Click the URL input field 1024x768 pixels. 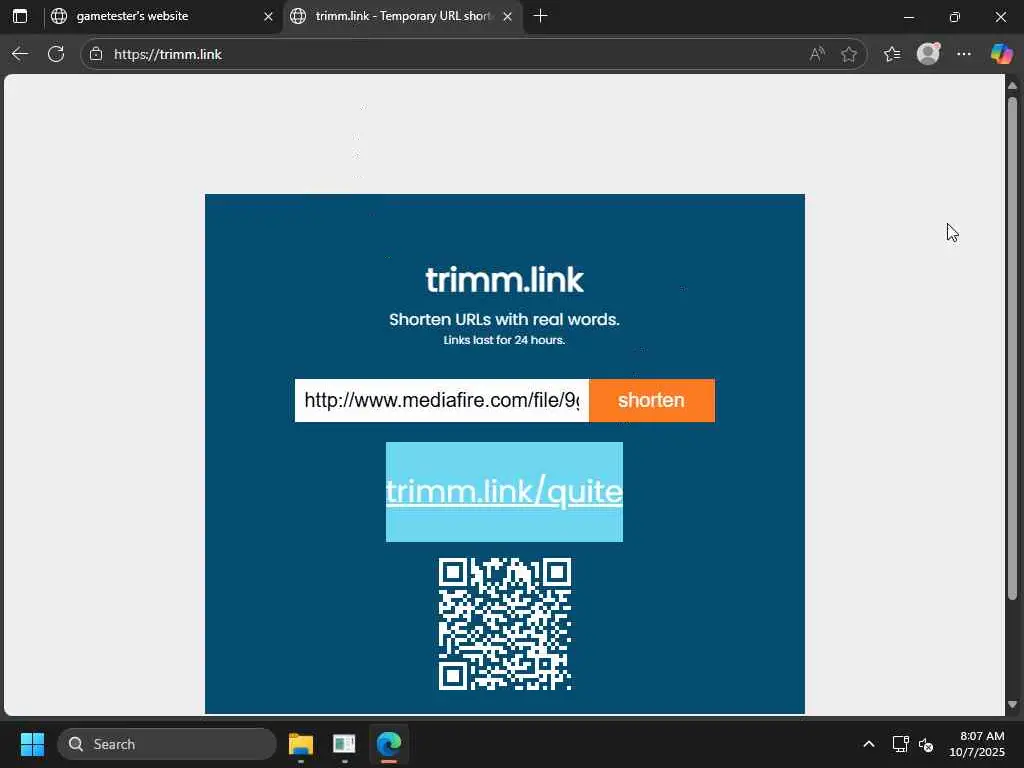(x=441, y=400)
